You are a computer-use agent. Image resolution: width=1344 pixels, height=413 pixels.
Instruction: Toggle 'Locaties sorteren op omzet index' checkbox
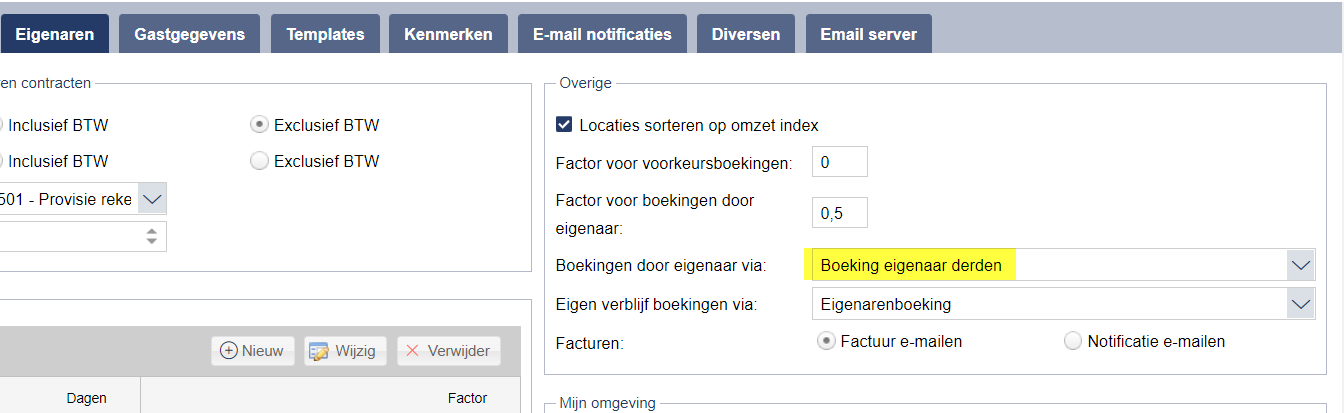[565, 125]
